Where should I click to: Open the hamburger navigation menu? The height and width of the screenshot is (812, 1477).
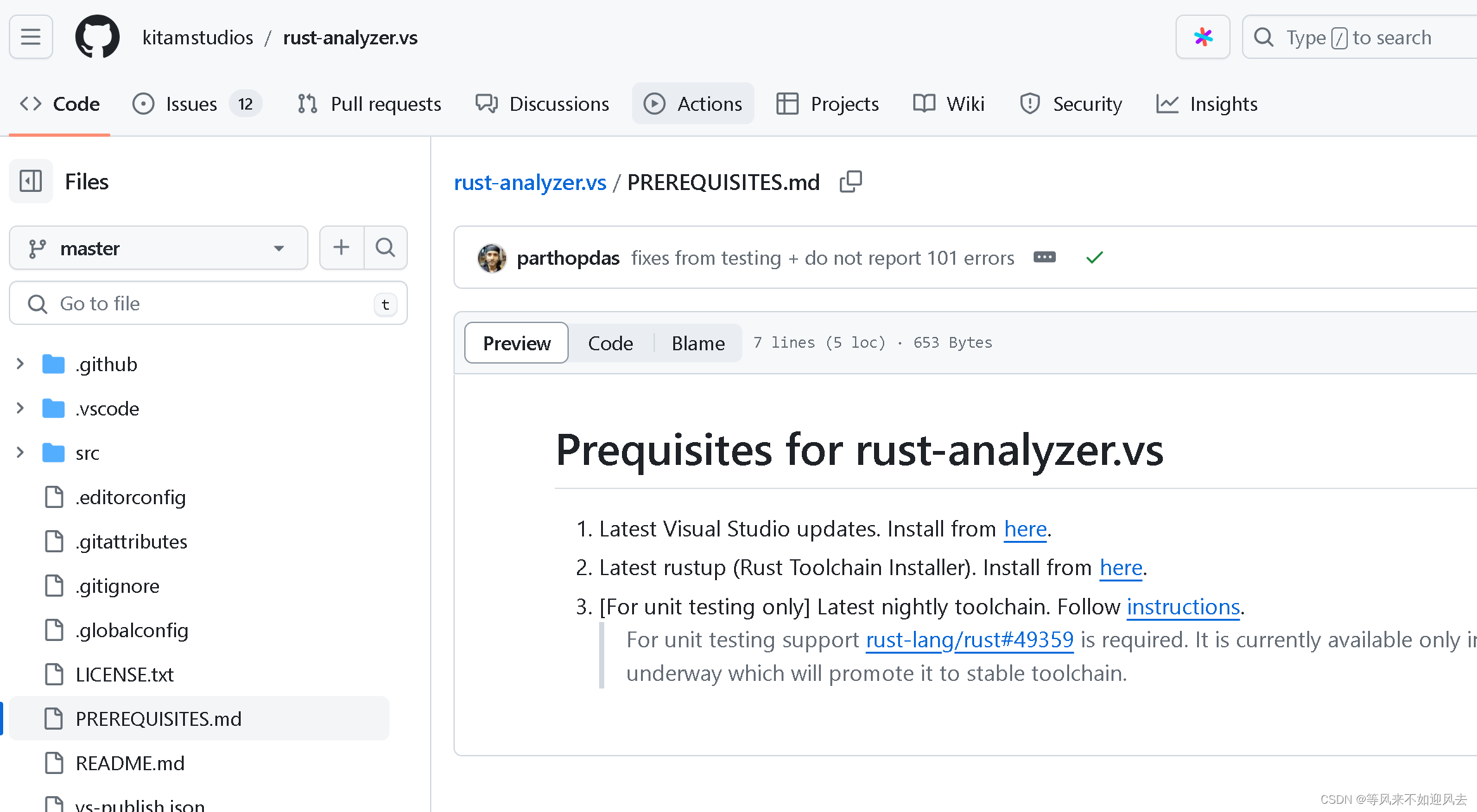pyautogui.click(x=31, y=37)
